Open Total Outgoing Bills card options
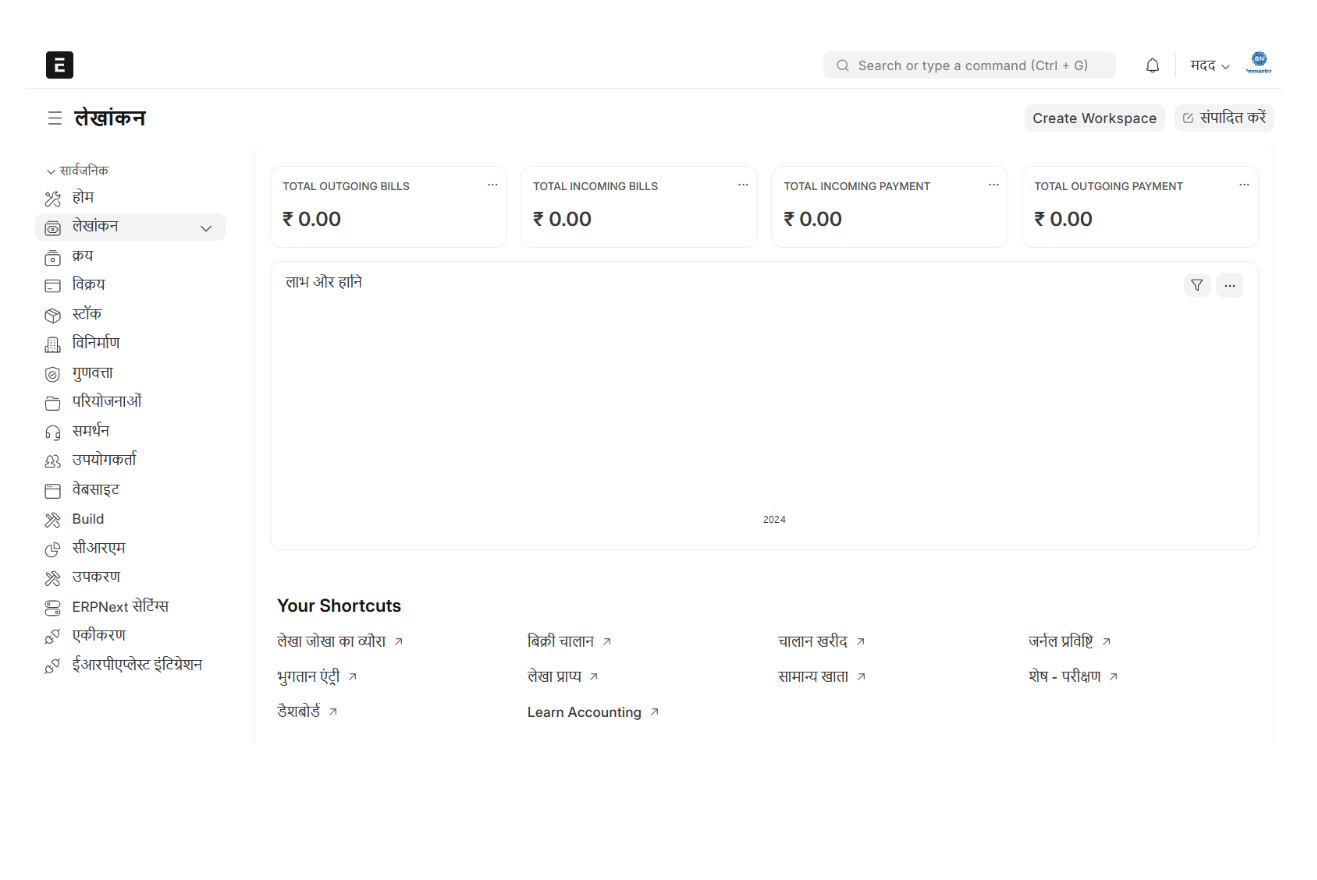 [492, 185]
